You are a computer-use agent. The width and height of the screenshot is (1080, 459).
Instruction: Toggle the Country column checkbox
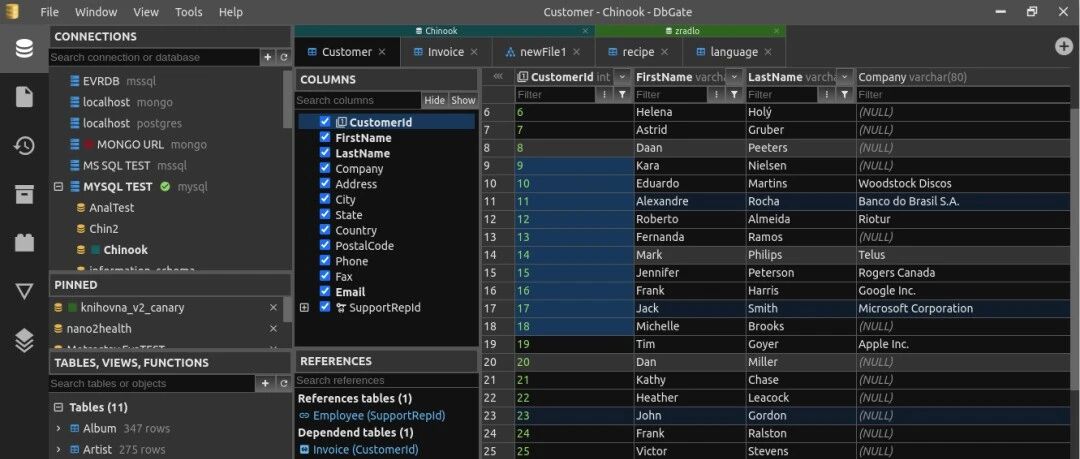[326, 230]
